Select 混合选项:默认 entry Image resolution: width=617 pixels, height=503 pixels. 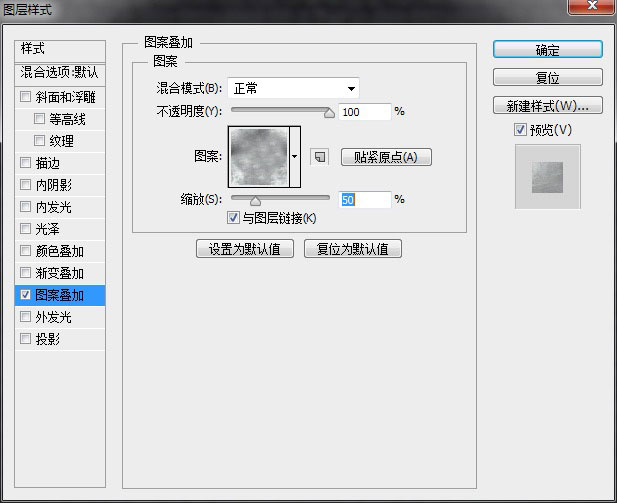tap(60, 74)
